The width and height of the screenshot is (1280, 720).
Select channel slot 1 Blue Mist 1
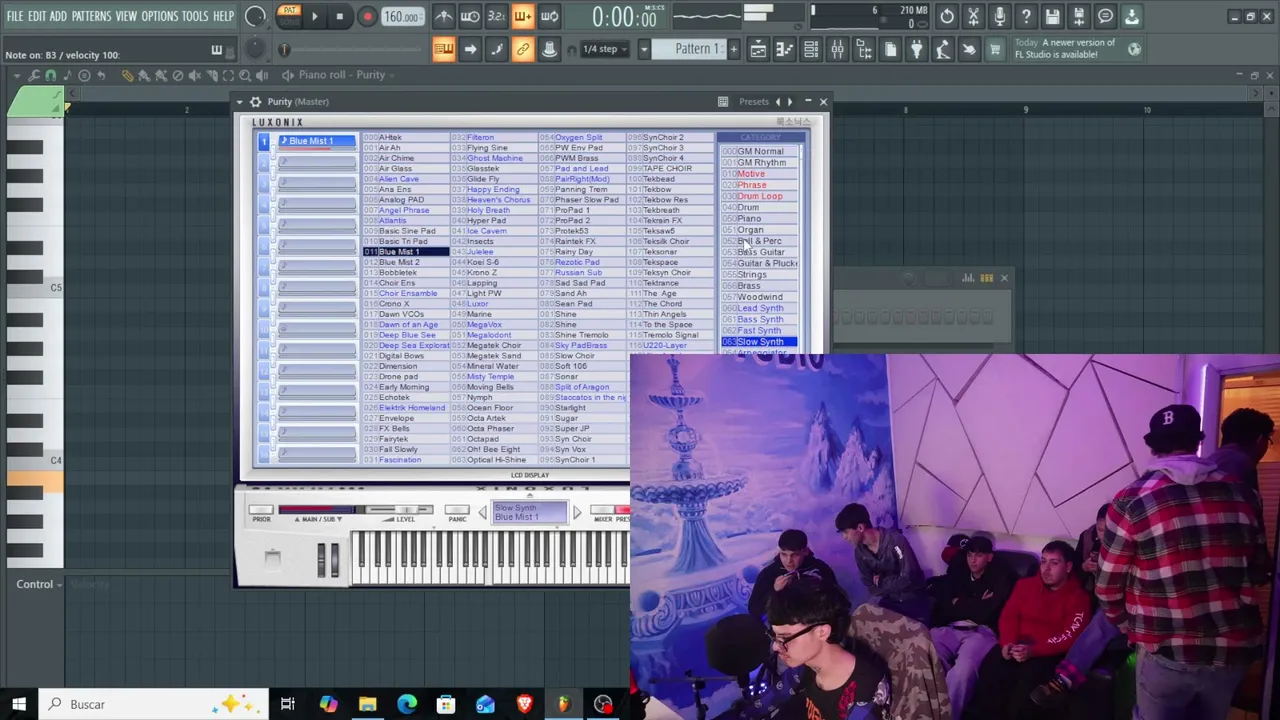point(316,141)
